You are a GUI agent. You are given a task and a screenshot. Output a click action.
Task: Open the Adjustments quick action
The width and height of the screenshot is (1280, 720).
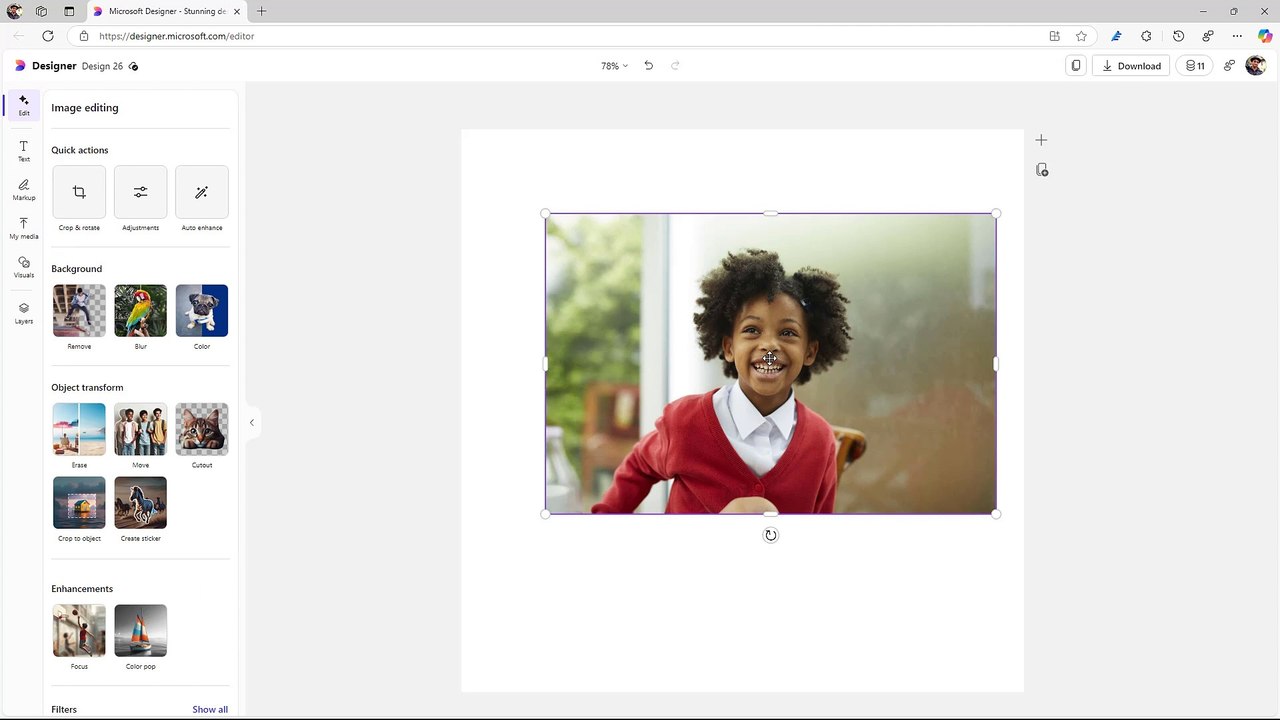(x=140, y=192)
